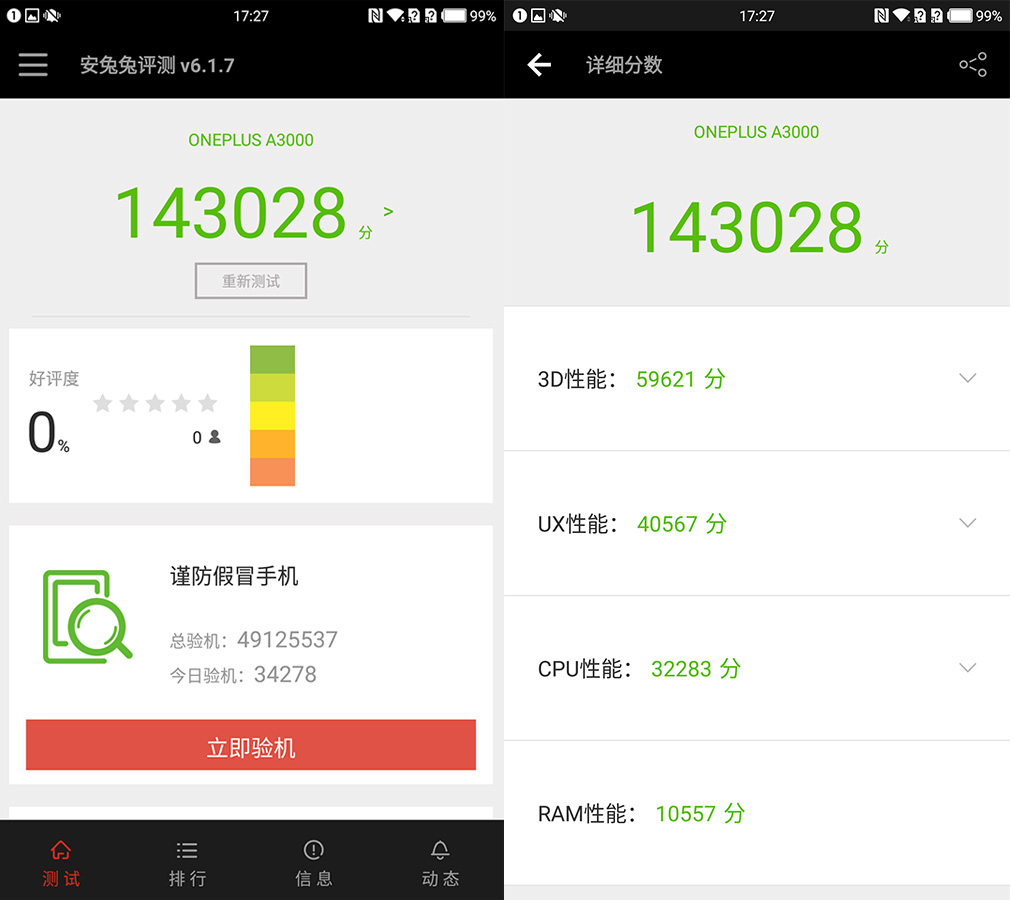Open the hamburger navigation menu
Image resolution: width=1012 pixels, height=900 pixels.
[x=33, y=64]
